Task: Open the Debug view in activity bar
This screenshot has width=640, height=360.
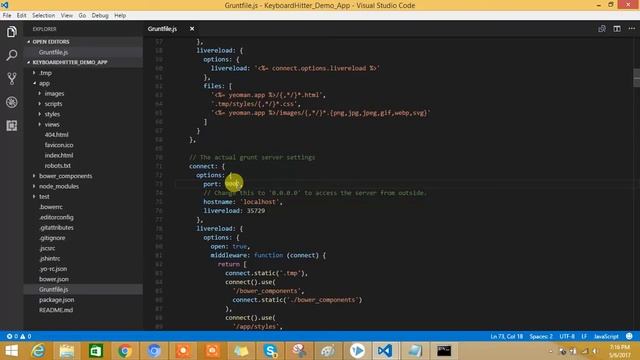Action: click(x=11, y=102)
